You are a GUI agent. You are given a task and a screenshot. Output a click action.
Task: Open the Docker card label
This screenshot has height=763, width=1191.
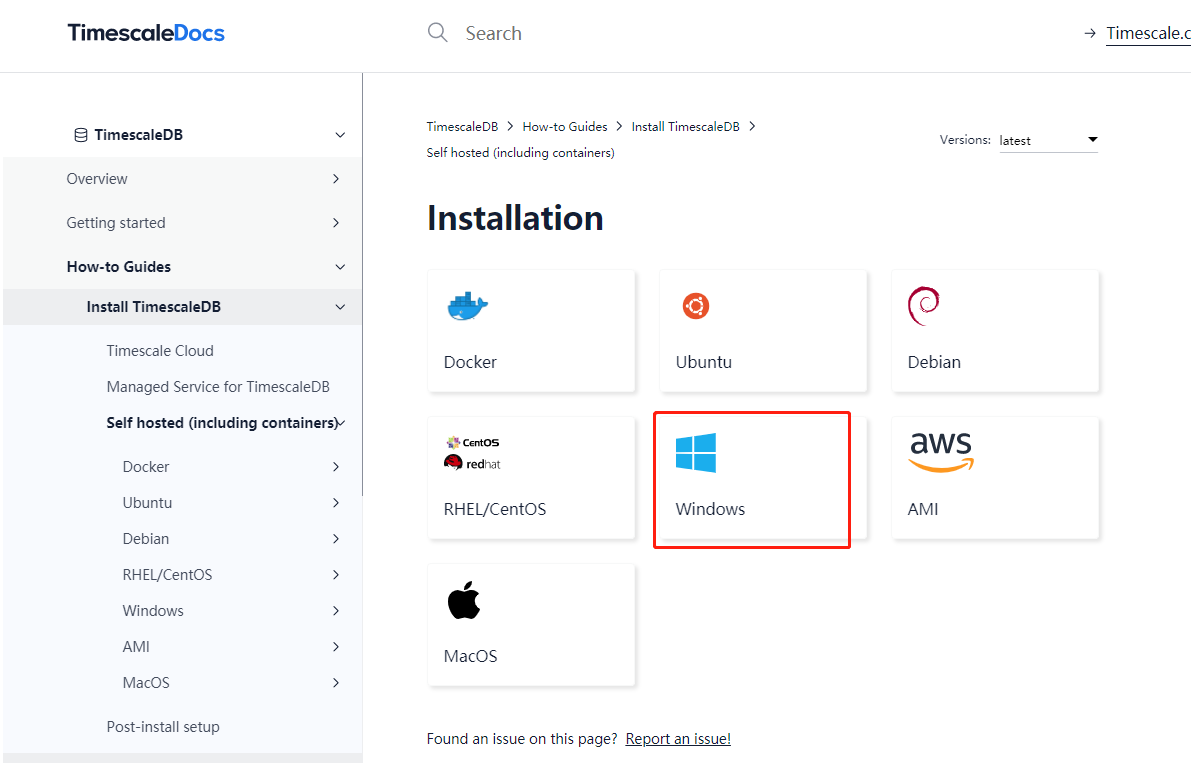470,362
